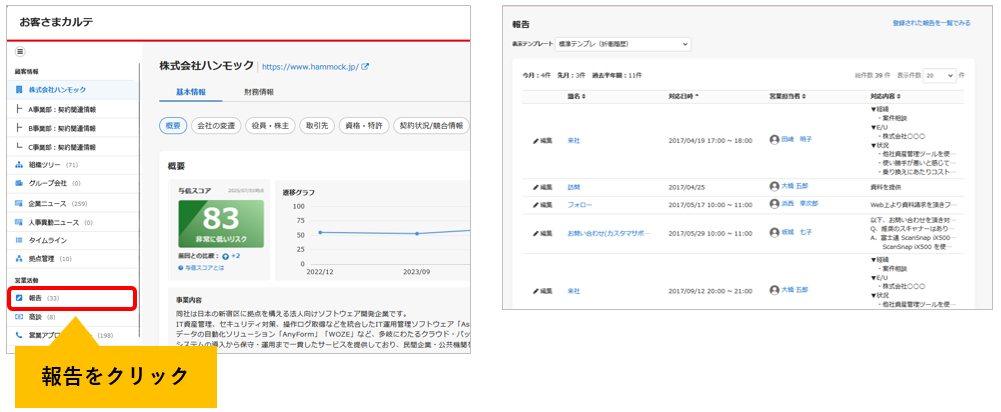Click the building icon beside 株式会社ハンモック in sidebar
The height and width of the screenshot is (412, 1001).
(19, 90)
